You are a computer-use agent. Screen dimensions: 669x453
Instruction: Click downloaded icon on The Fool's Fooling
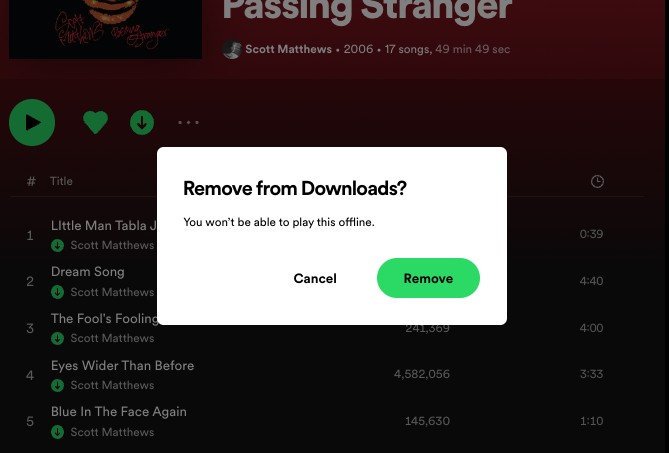[x=58, y=338]
